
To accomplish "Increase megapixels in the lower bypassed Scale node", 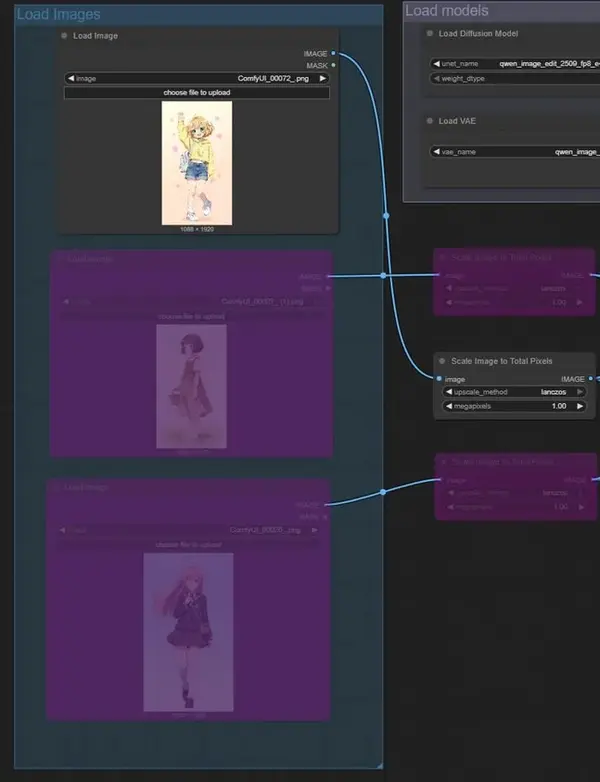I will click(581, 507).
